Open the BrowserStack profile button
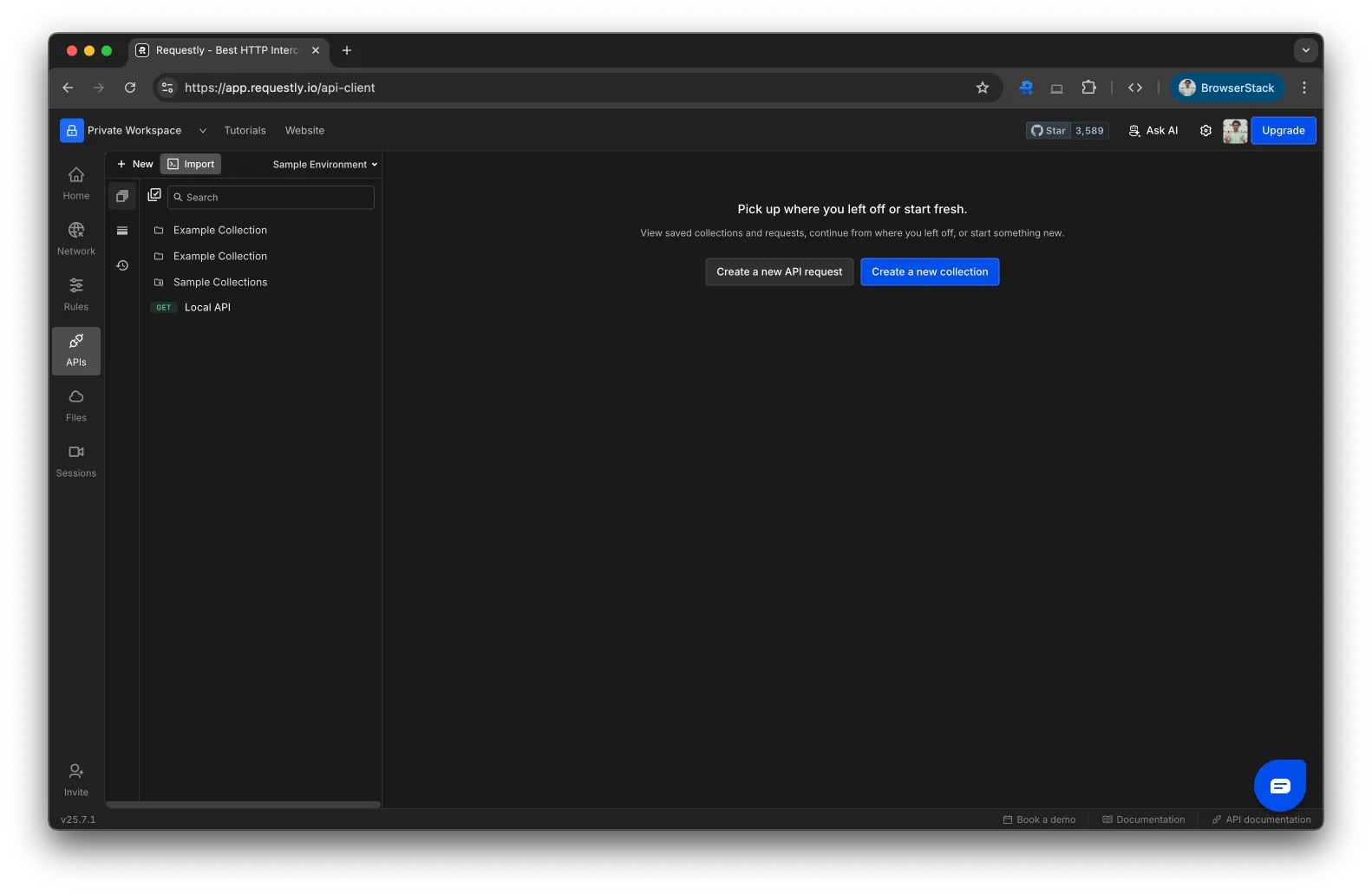1372x894 pixels. coord(1227,88)
